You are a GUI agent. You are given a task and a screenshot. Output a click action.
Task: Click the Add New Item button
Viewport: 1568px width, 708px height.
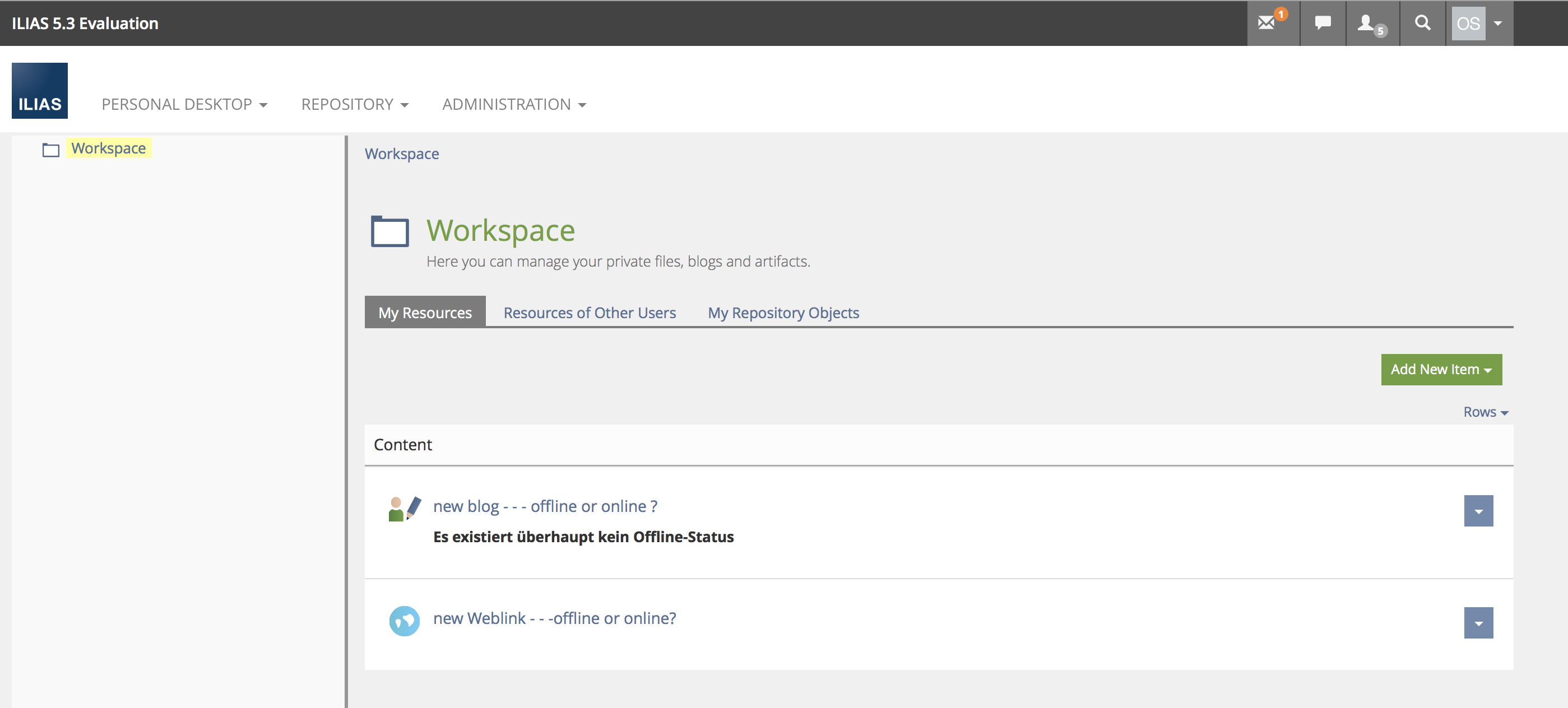click(x=1441, y=369)
